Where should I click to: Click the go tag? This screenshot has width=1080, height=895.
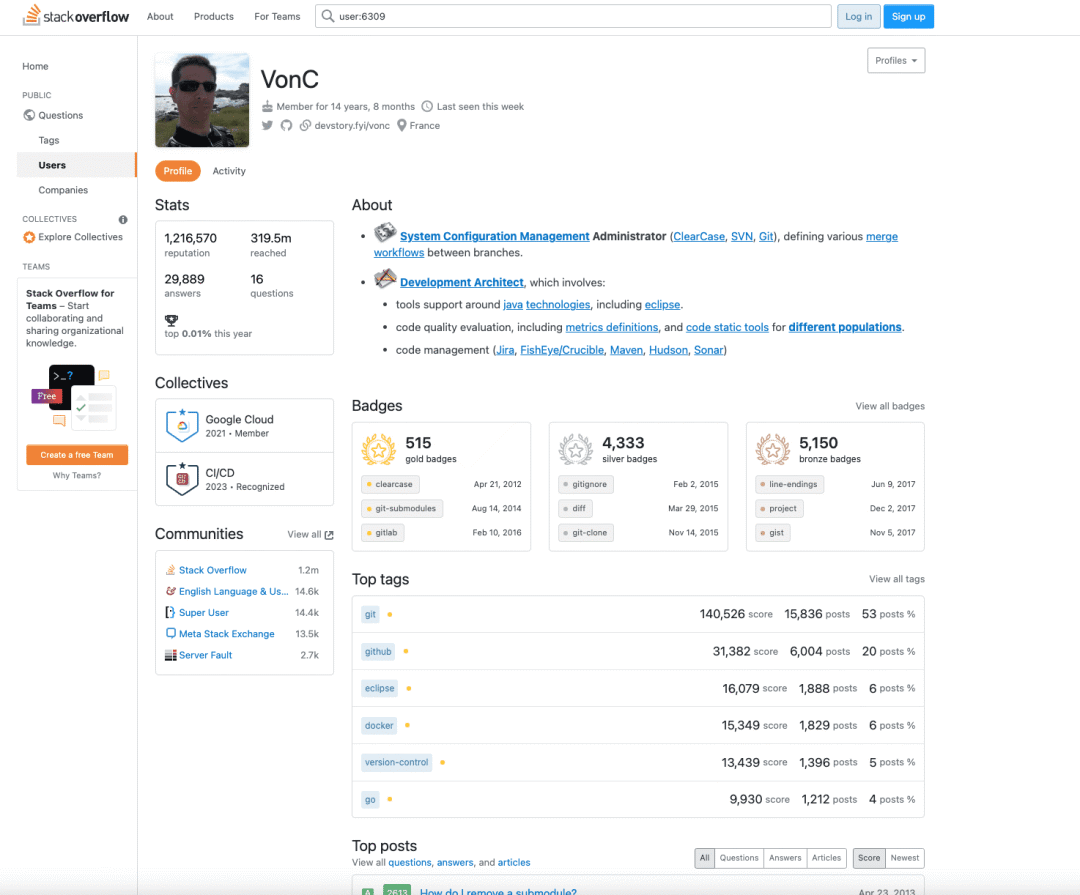coord(371,799)
